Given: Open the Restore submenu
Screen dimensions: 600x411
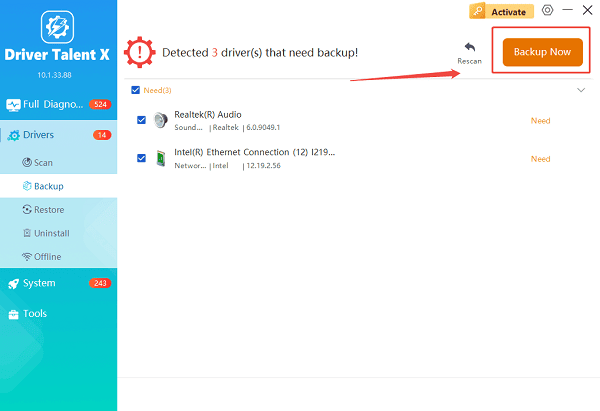Looking at the screenshot, I should (x=59, y=210).
